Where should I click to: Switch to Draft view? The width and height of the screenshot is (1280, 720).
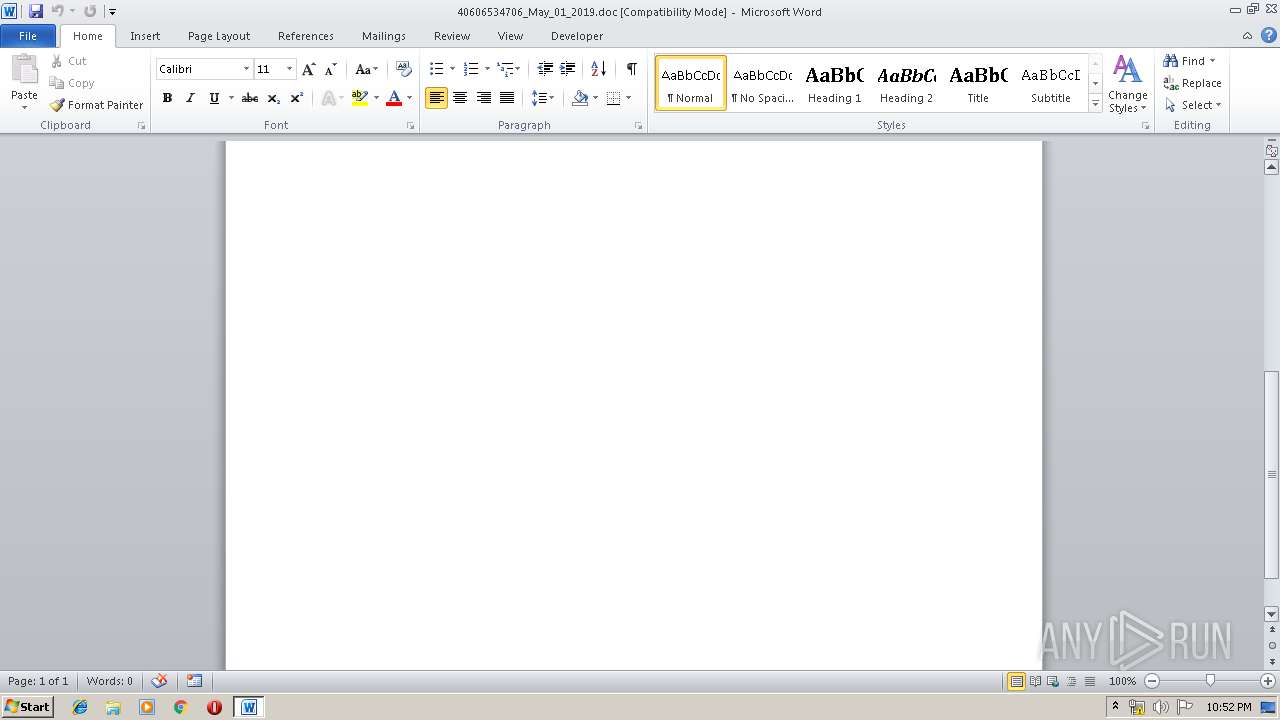coord(1089,681)
